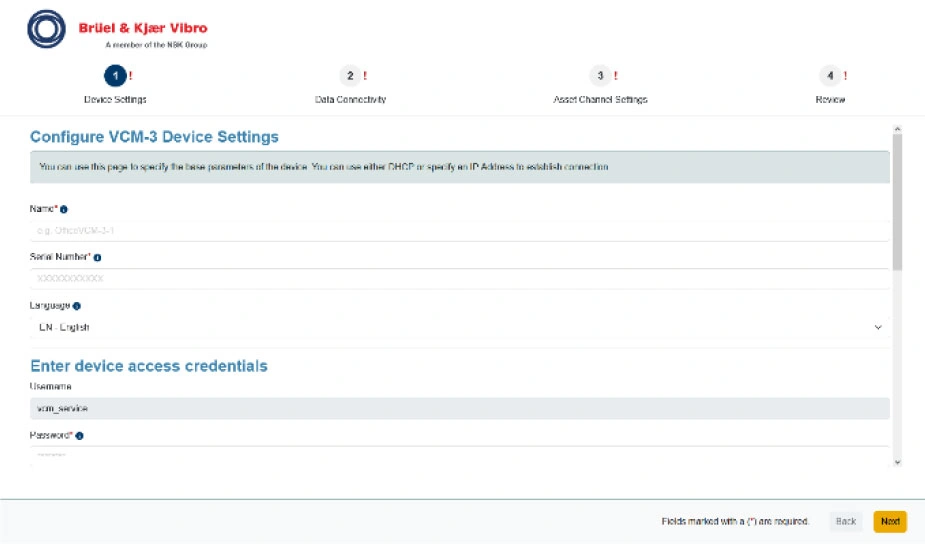Select step 1 circle icon
This screenshot has height=544, width=925.
[x=115, y=76]
